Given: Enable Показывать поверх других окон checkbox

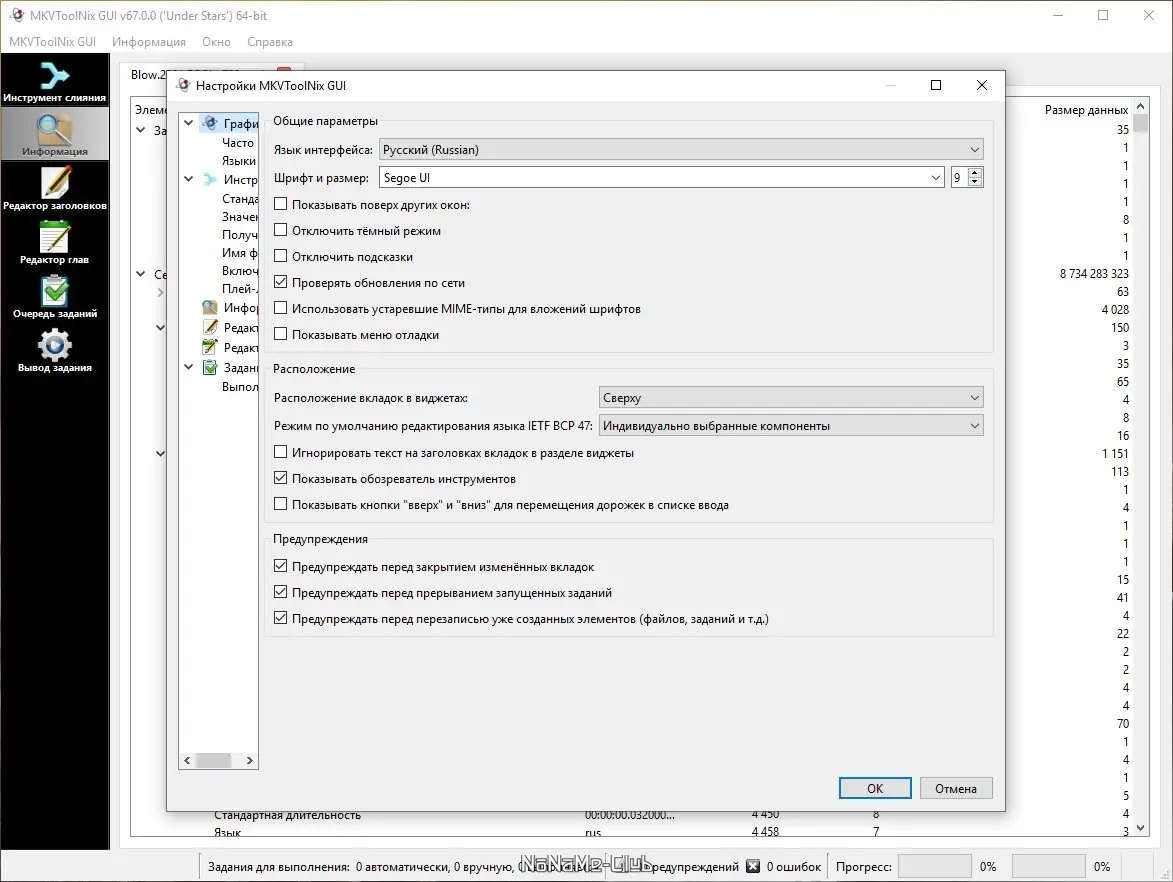Looking at the screenshot, I should (281, 204).
